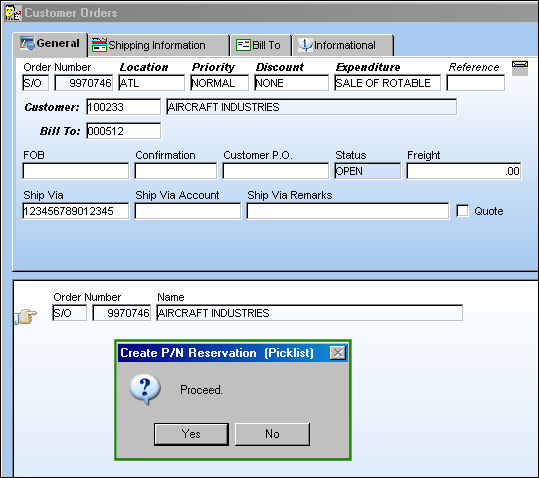Close the Create P/N Reservation dialog
Image resolution: width=539 pixels, height=478 pixels.
click(338, 353)
